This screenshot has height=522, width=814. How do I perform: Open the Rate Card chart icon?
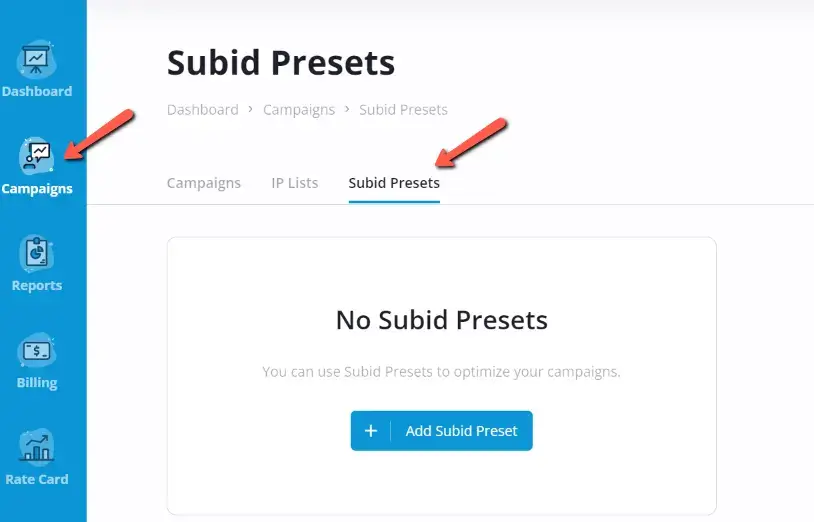pyautogui.click(x=36, y=447)
